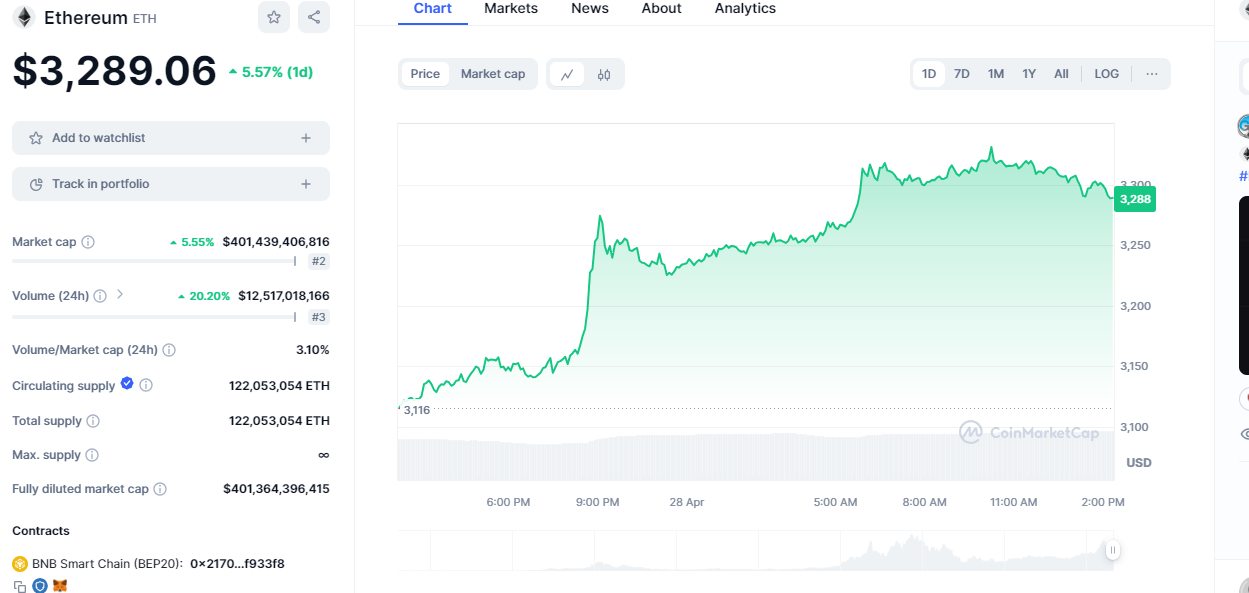
Task: Click the USD label on the chart axis
Action: [1139, 463]
